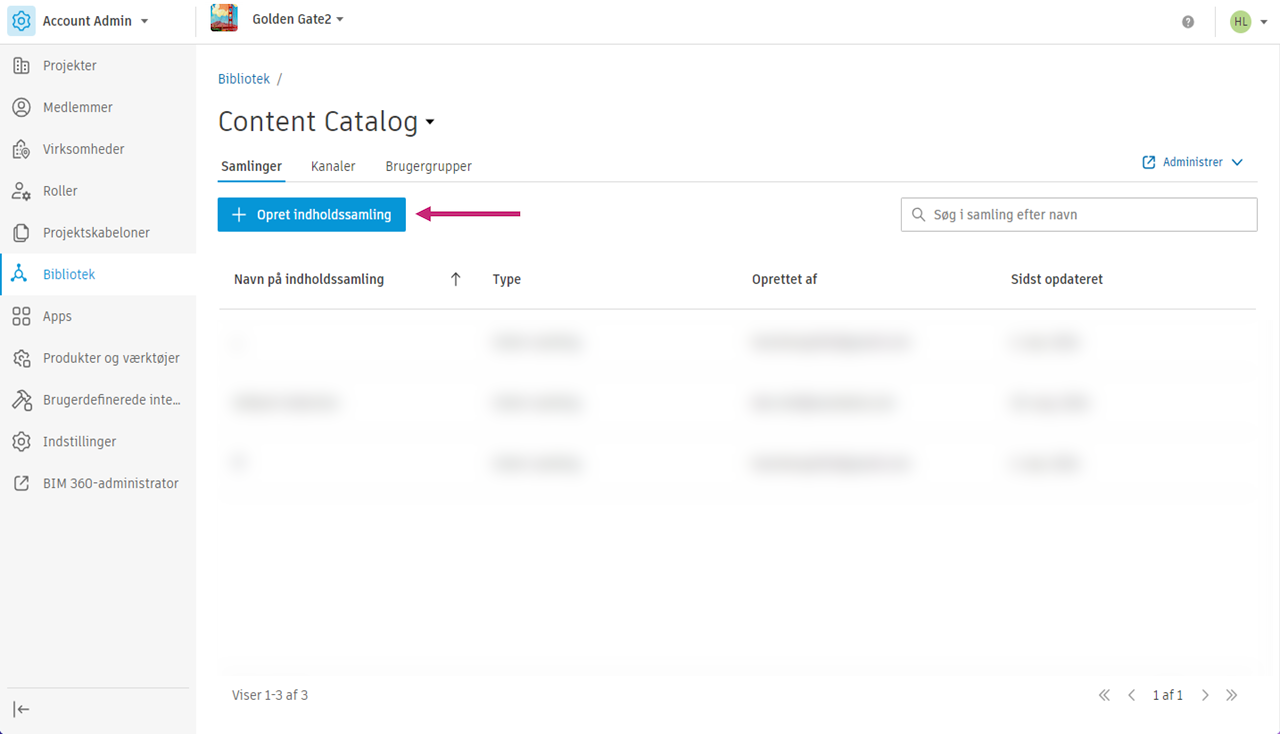Click the Medlemmer person icon

coord(21,108)
